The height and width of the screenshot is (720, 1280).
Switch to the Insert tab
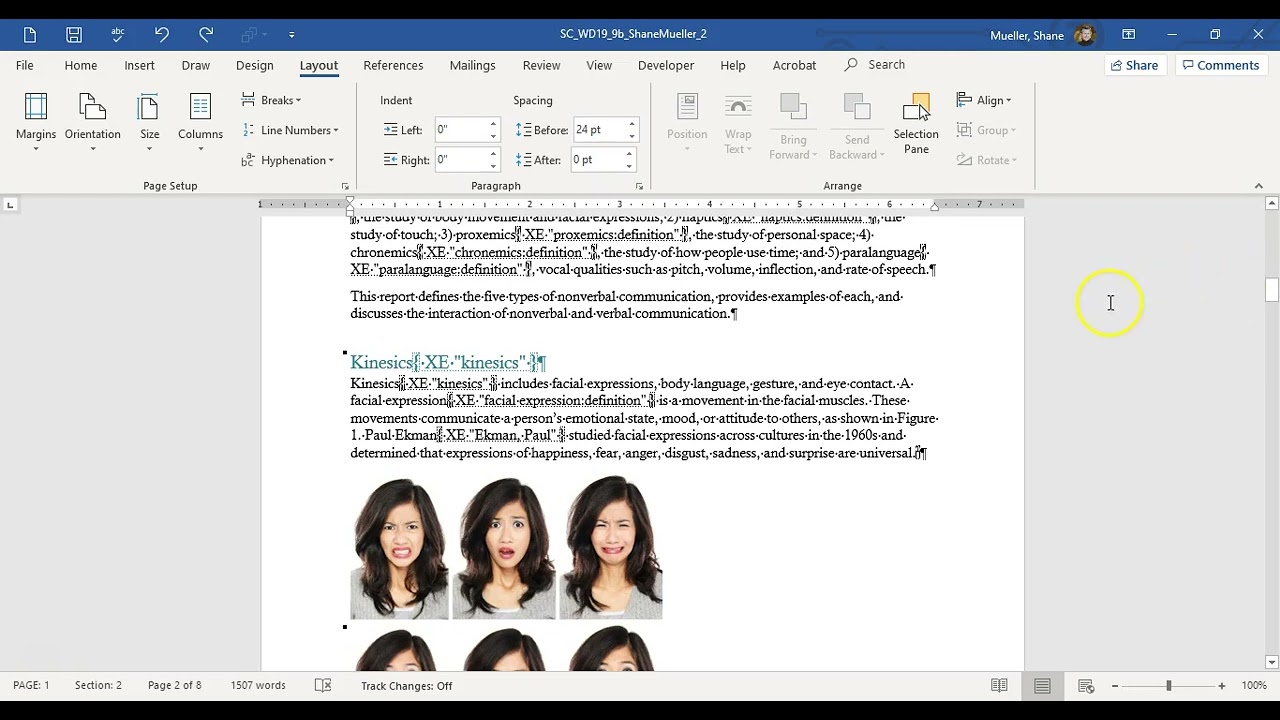pos(139,65)
